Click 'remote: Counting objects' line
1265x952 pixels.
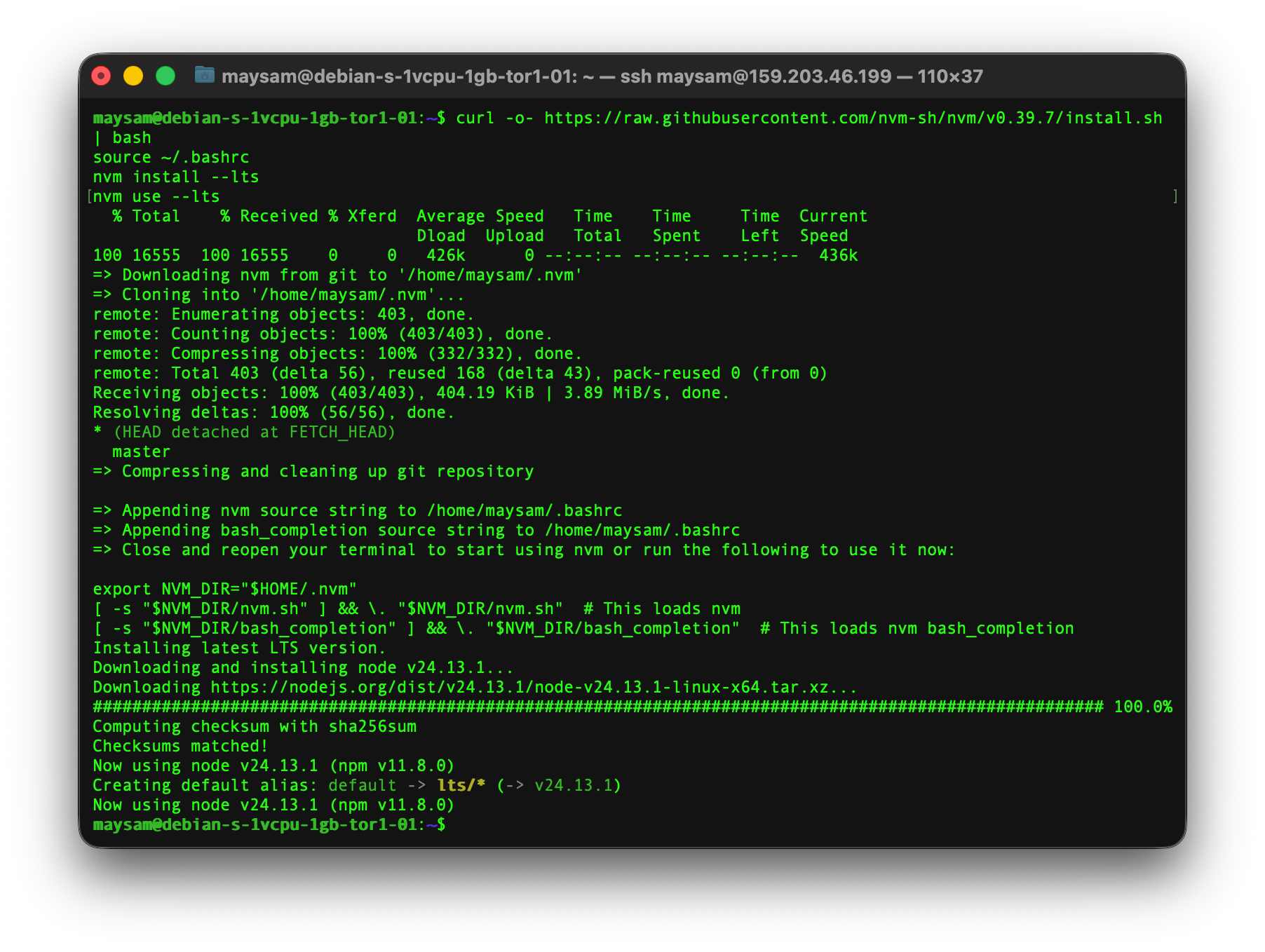[x=323, y=334]
